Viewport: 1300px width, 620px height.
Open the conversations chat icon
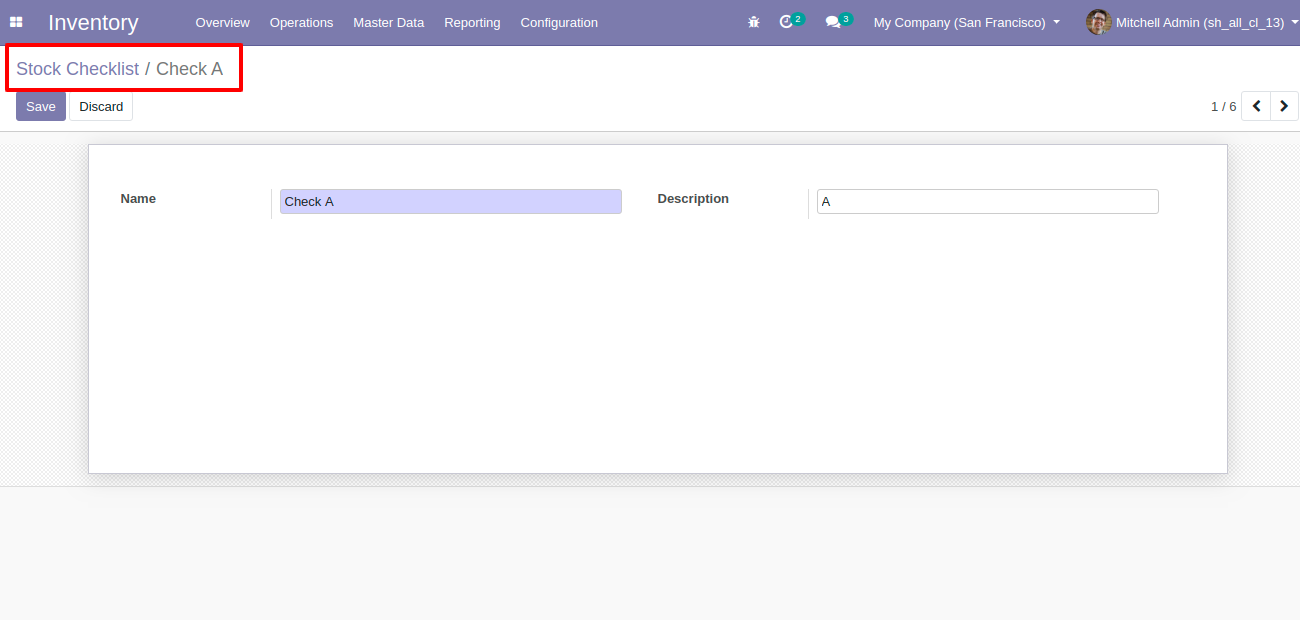tap(833, 22)
